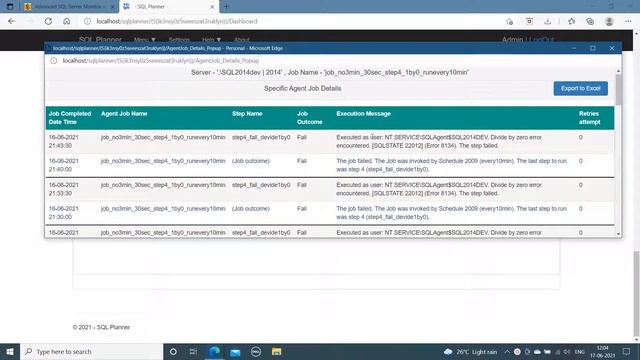The height and width of the screenshot is (360, 640).
Task: Click site info icon in popup address bar
Action: (x=53, y=60)
